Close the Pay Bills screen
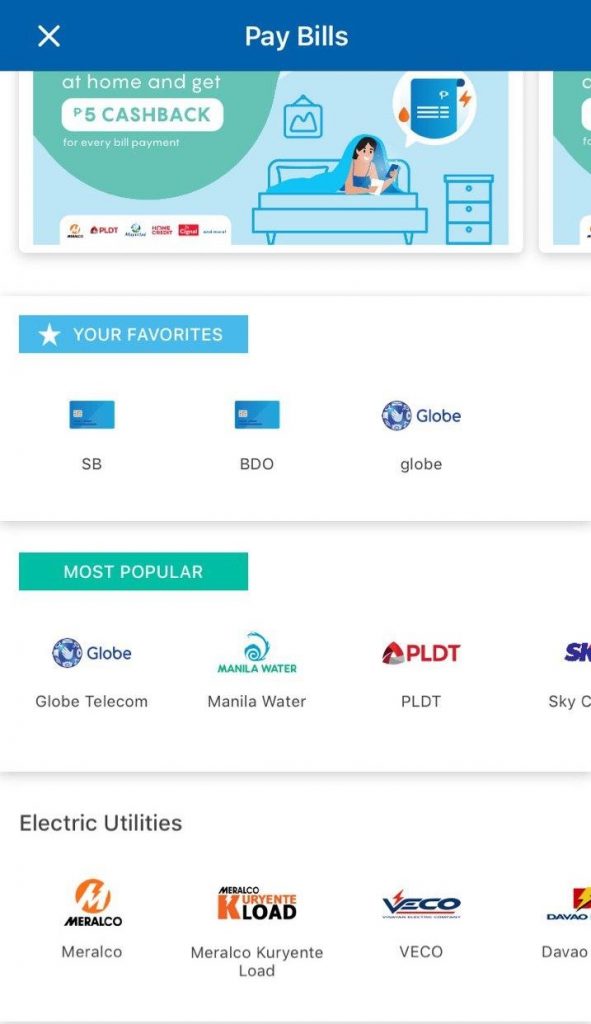This screenshot has height=1024, width=591. pos(49,36)
